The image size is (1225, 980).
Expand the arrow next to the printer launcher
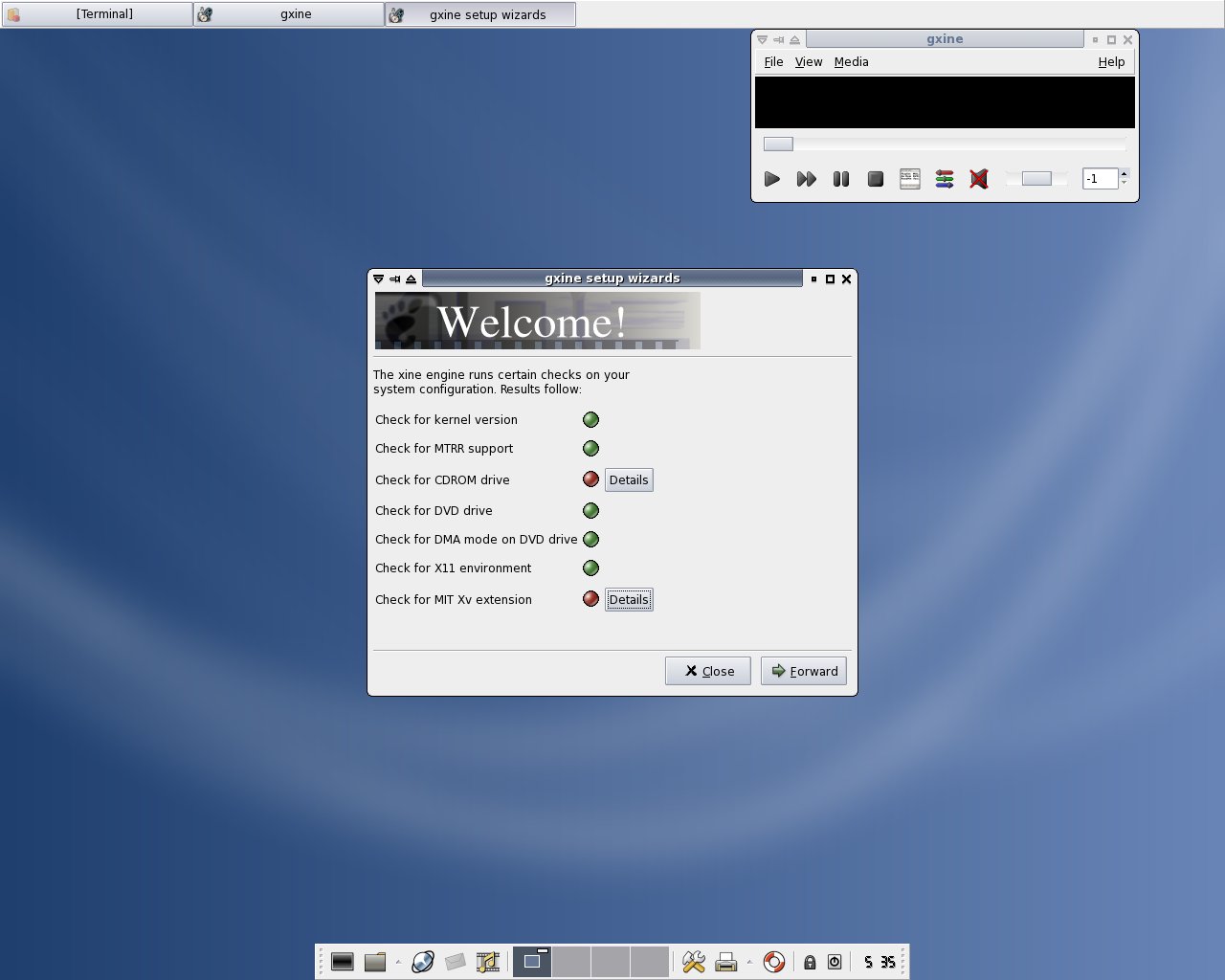tap(749, 962)
